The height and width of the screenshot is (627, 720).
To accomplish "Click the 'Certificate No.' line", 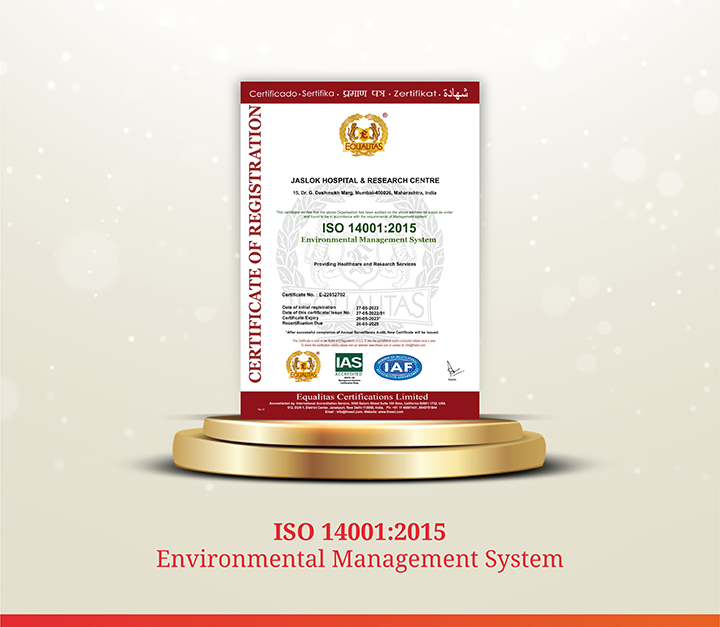I will 314,294.
